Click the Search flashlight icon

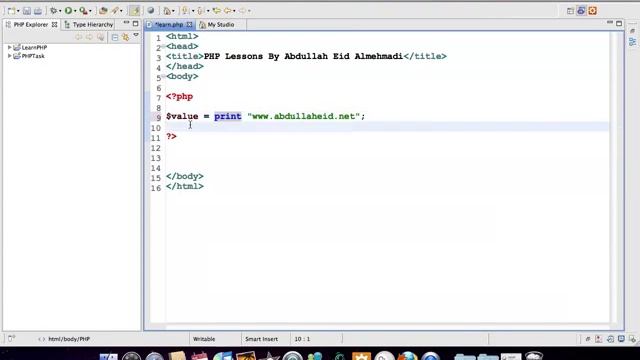[x=115, y=11]
